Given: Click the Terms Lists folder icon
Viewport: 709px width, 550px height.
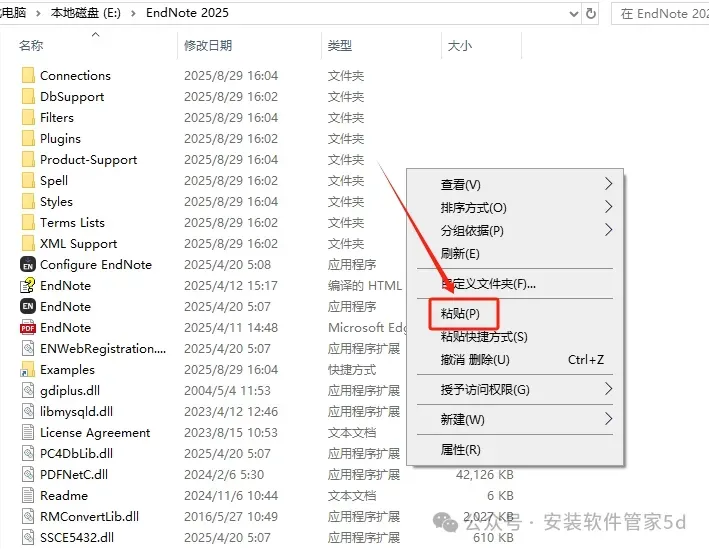Looking at the screenshot, I should coord(28,222).
